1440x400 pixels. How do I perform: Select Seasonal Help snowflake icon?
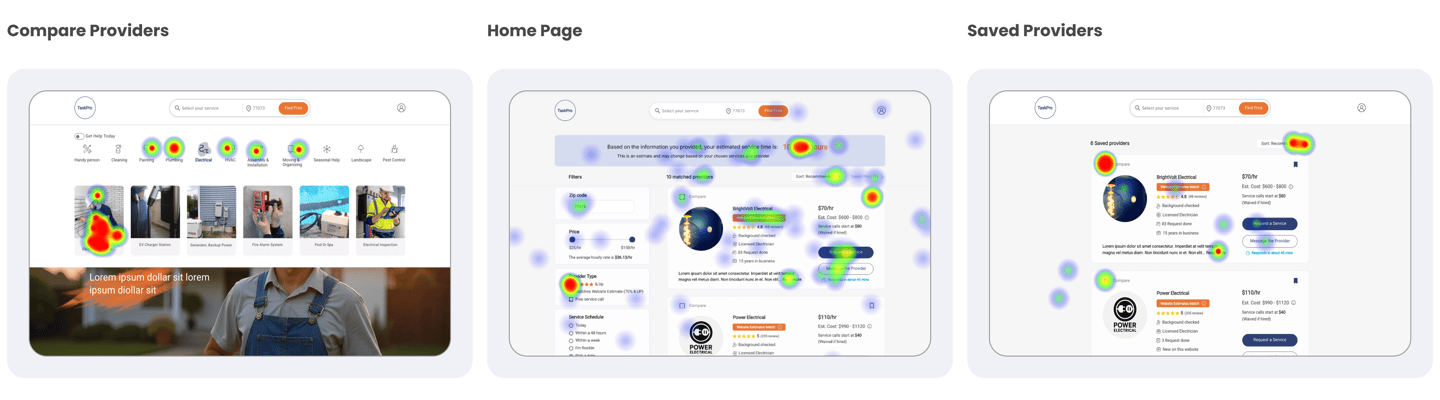click(x=326, y=149)
